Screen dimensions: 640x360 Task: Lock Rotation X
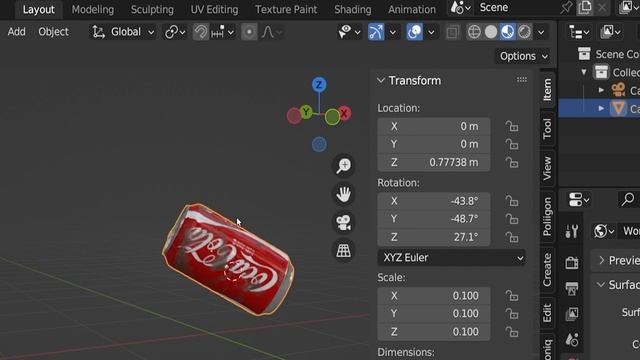(x=512, y=201)
